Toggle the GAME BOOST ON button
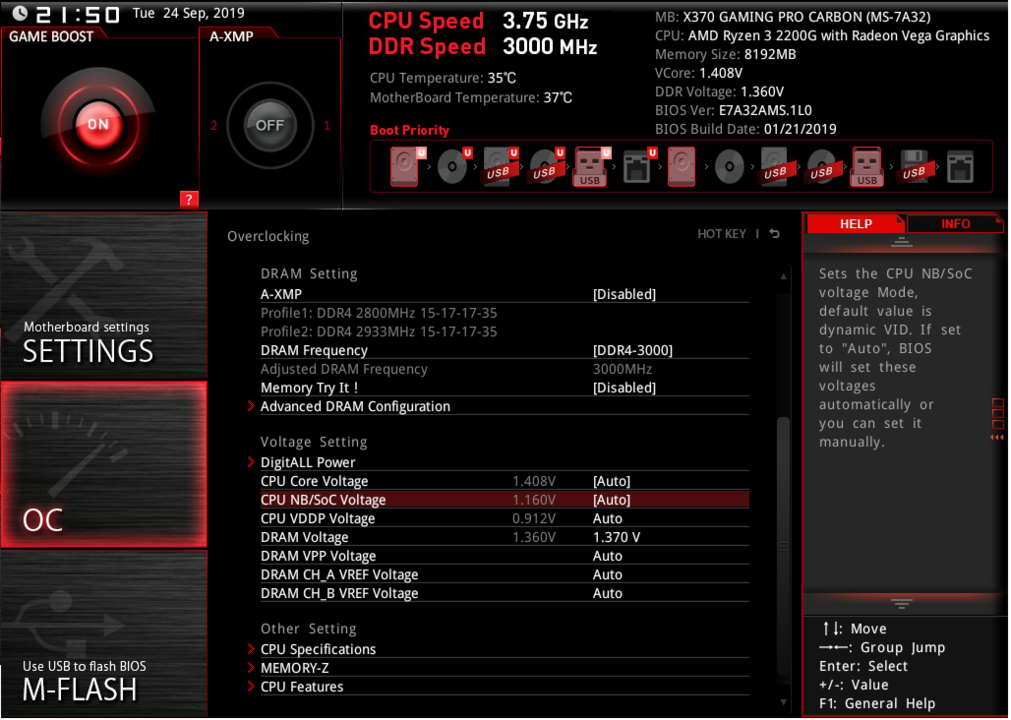The image size is (1011, 720). coord(98,124)
